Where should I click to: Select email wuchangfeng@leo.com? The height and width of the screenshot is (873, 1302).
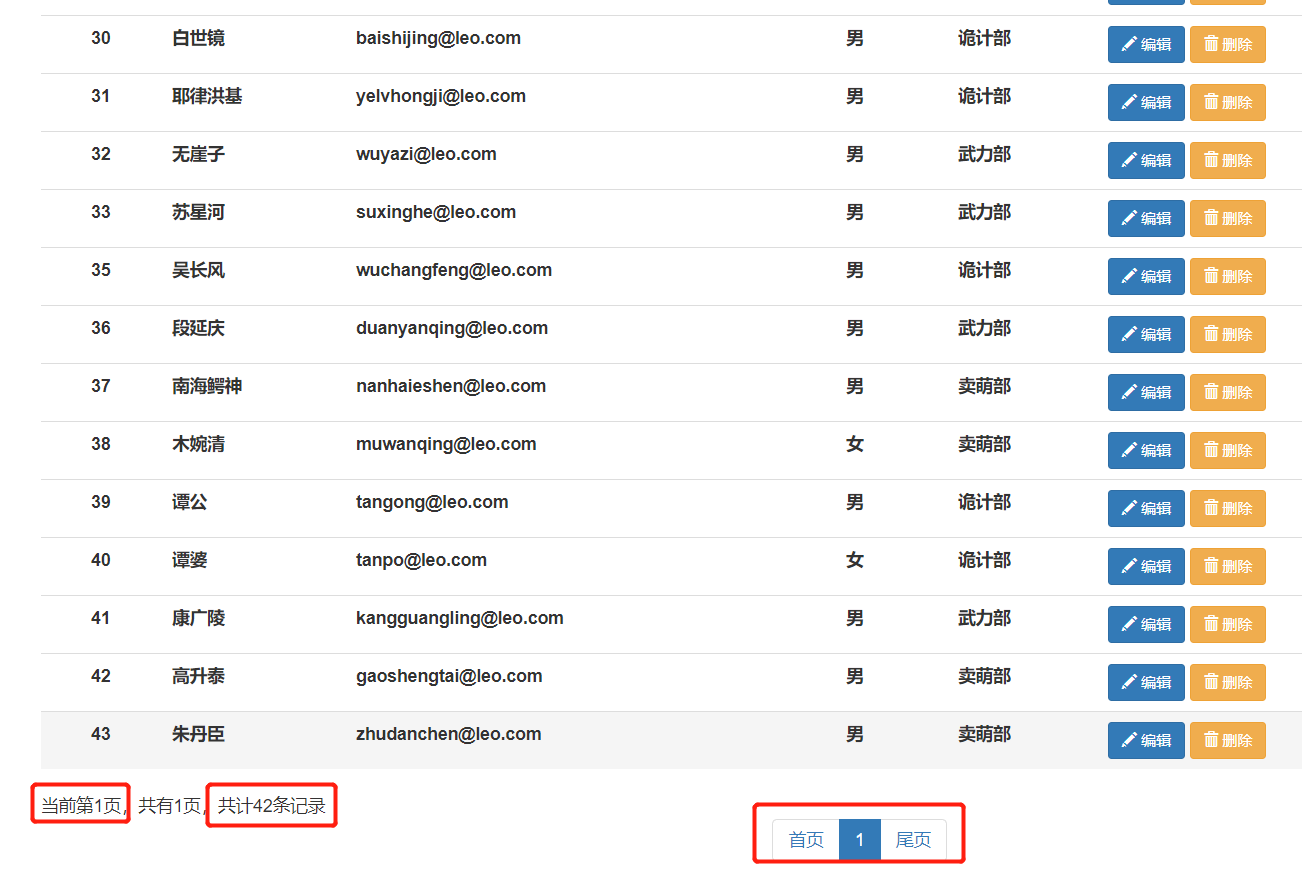pos(454,270)
